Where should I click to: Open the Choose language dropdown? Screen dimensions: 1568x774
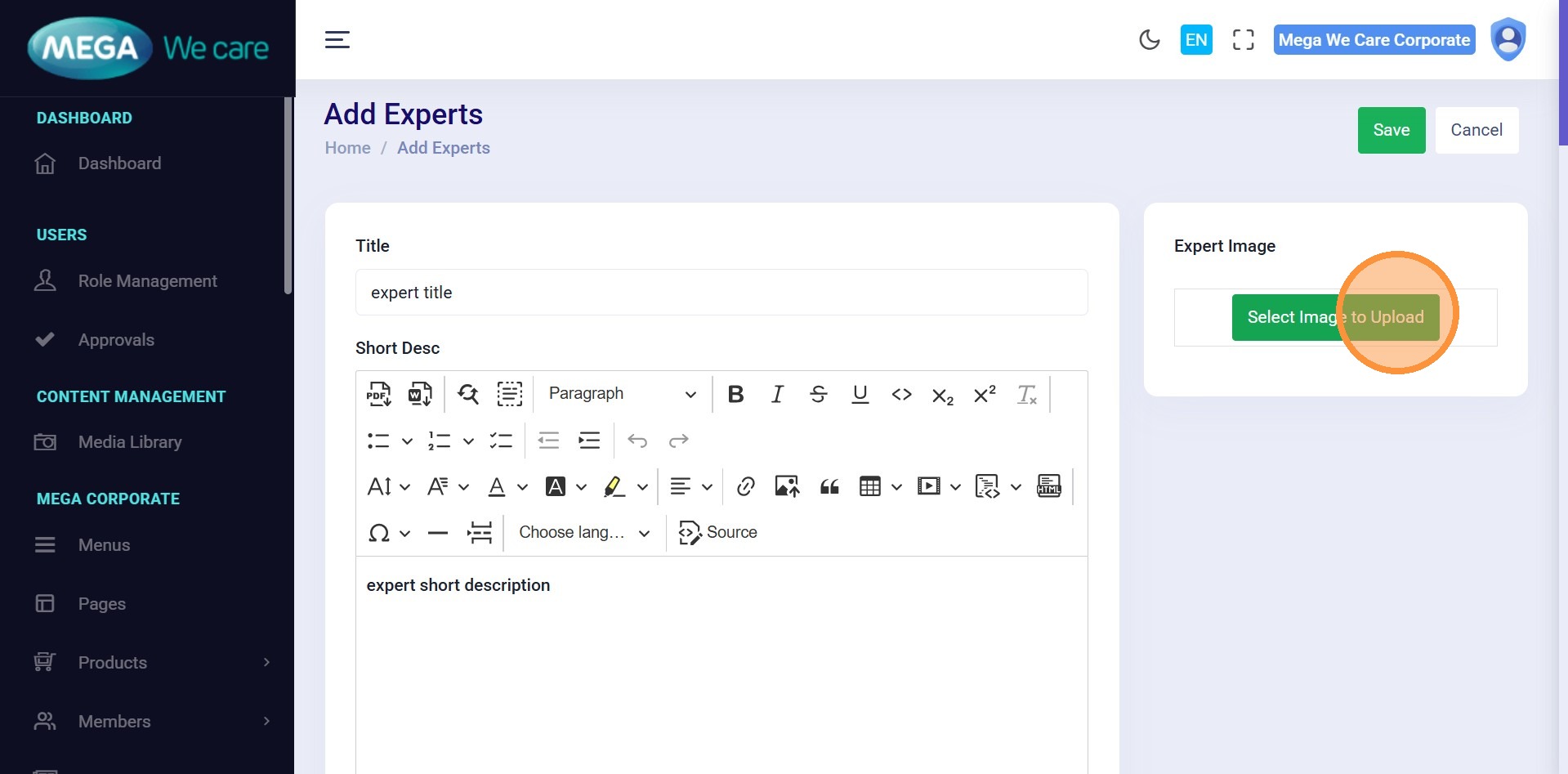(x=584, y=533)
